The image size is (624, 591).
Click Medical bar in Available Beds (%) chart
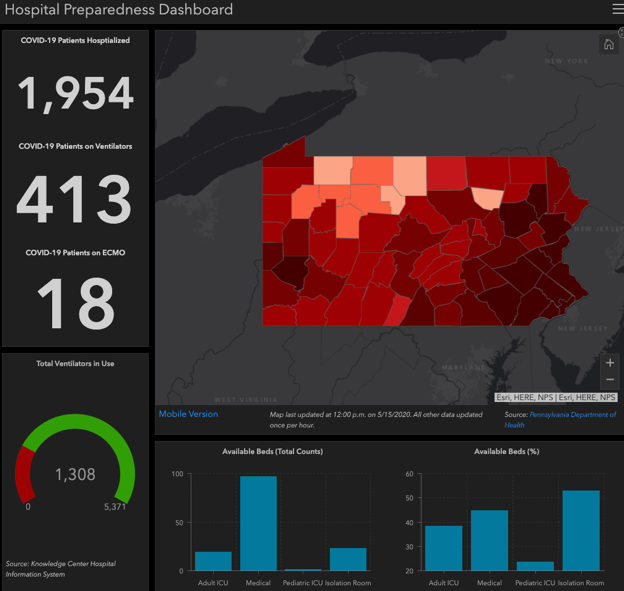coord(490,540)
